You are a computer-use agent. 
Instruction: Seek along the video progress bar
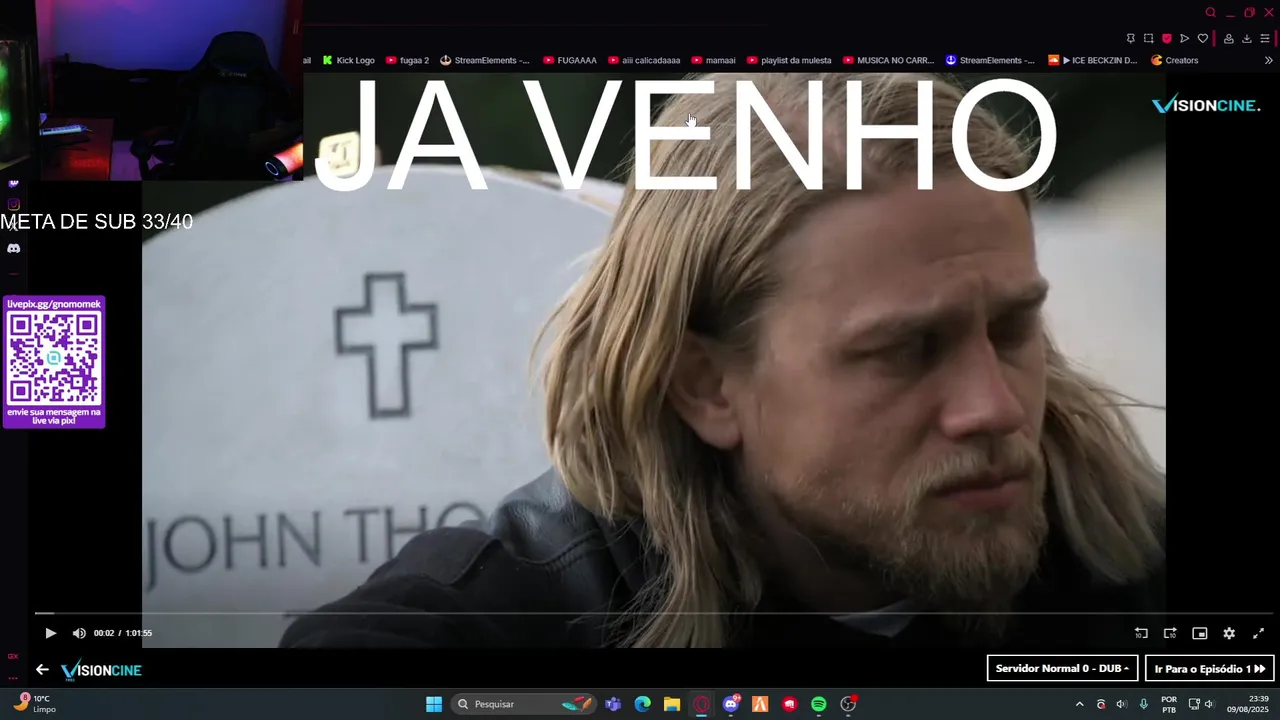click(655, 613)
